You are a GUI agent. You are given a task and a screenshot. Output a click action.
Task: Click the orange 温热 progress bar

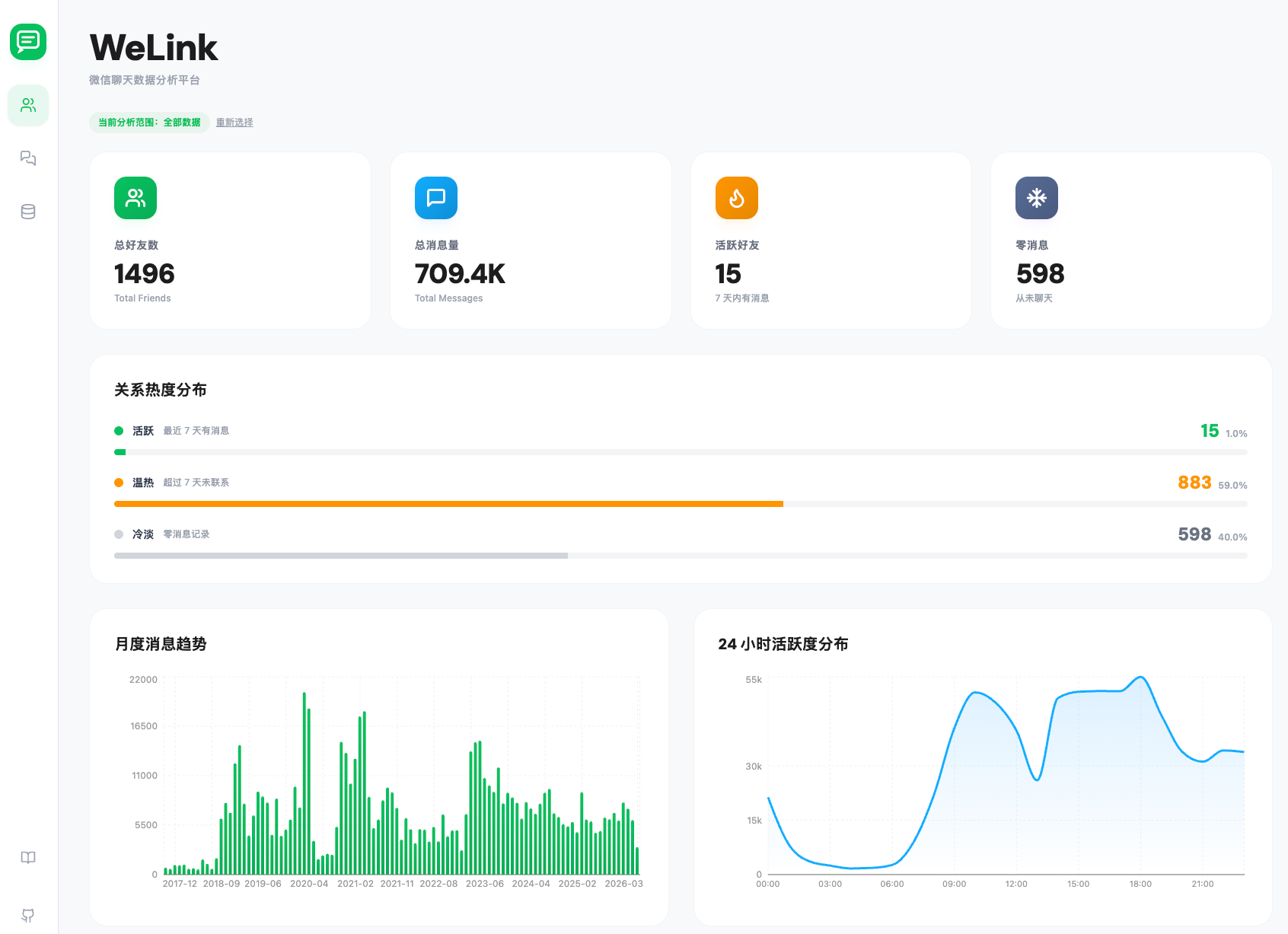click(448, 504)
